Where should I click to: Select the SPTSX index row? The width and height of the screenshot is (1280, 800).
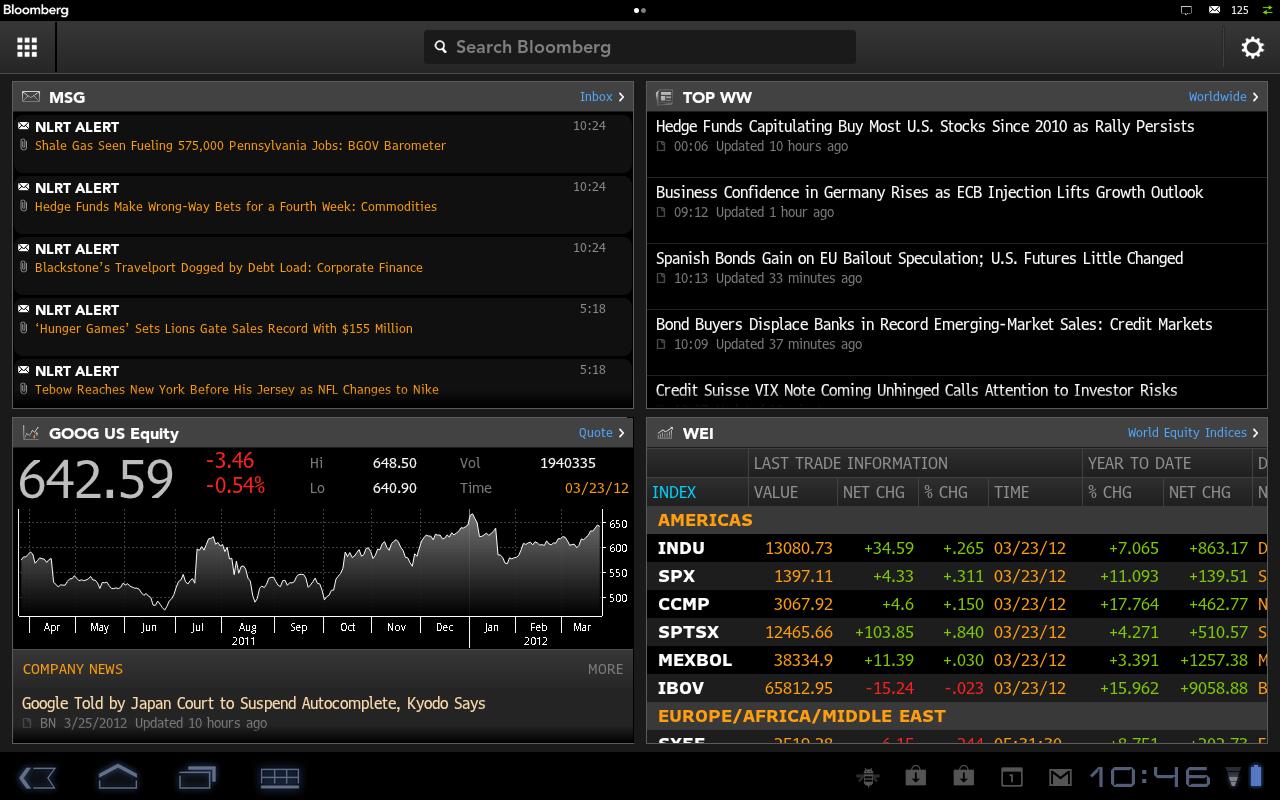click(x=956, y=632)
